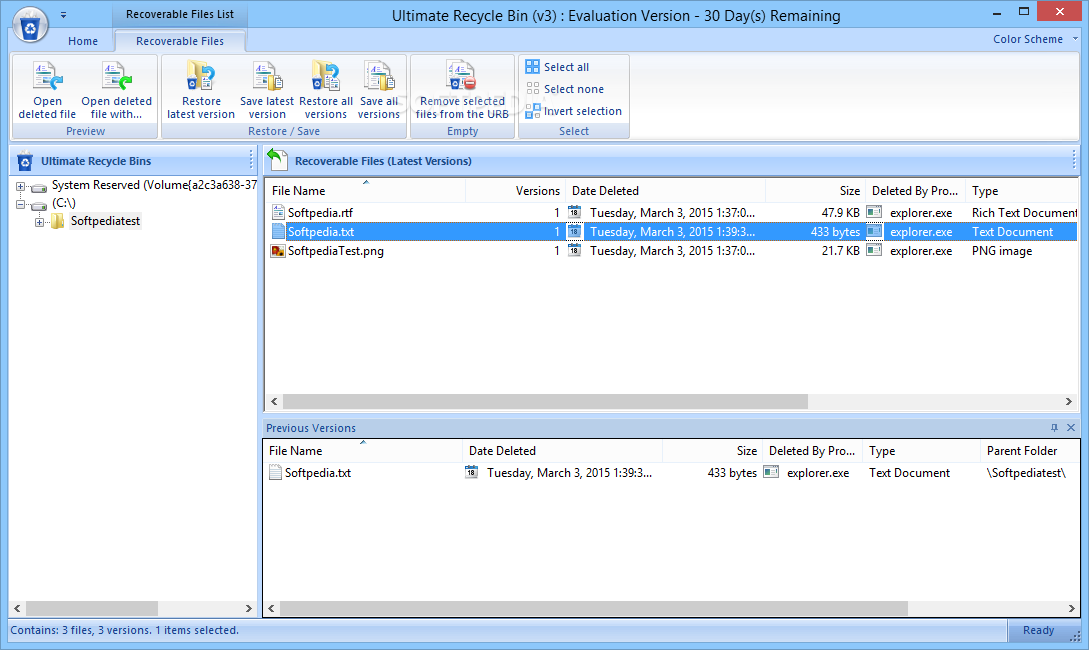The width and height of the screenshot is (1089, 650).
Task: Sort Previous Versions by Parent Folder
Action: [1029, 451]
